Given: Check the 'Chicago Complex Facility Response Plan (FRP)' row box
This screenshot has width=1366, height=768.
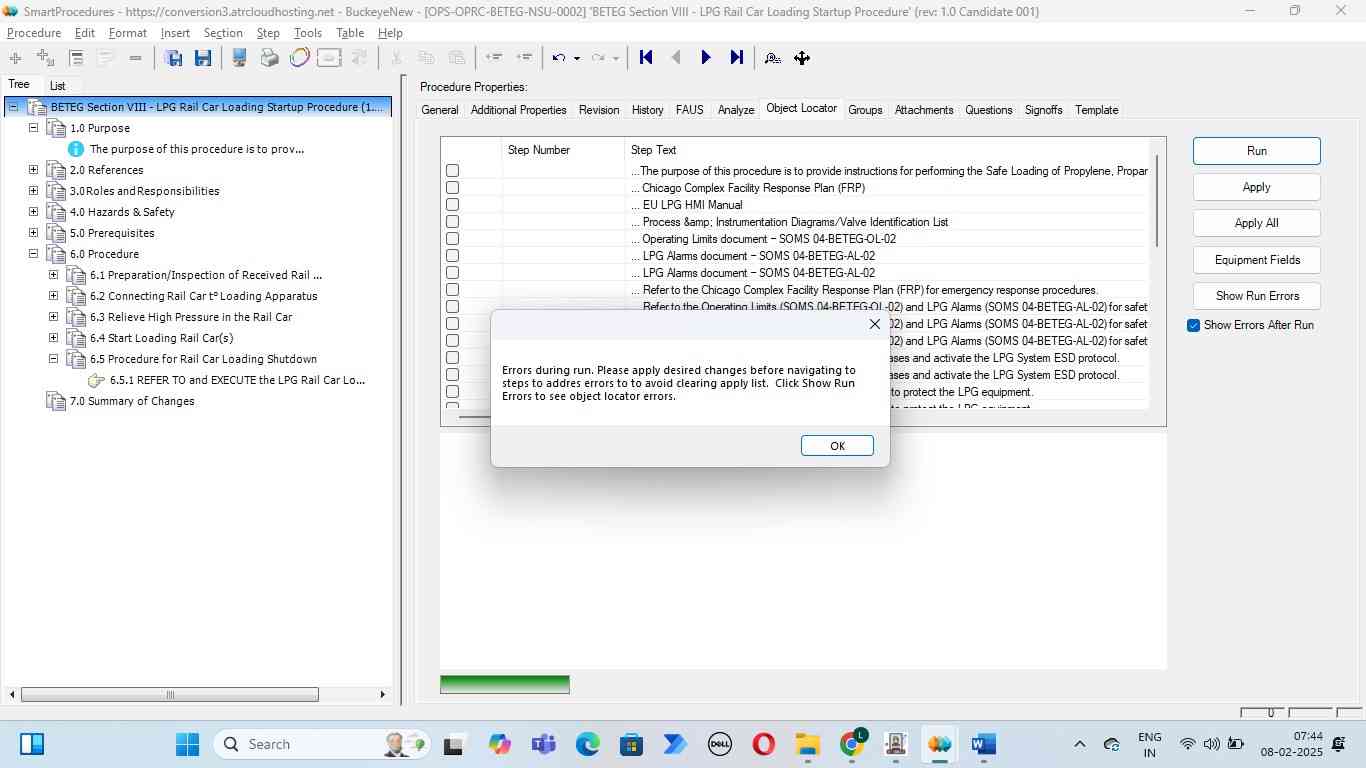Looking at the screenshot, I should point(452,188).
